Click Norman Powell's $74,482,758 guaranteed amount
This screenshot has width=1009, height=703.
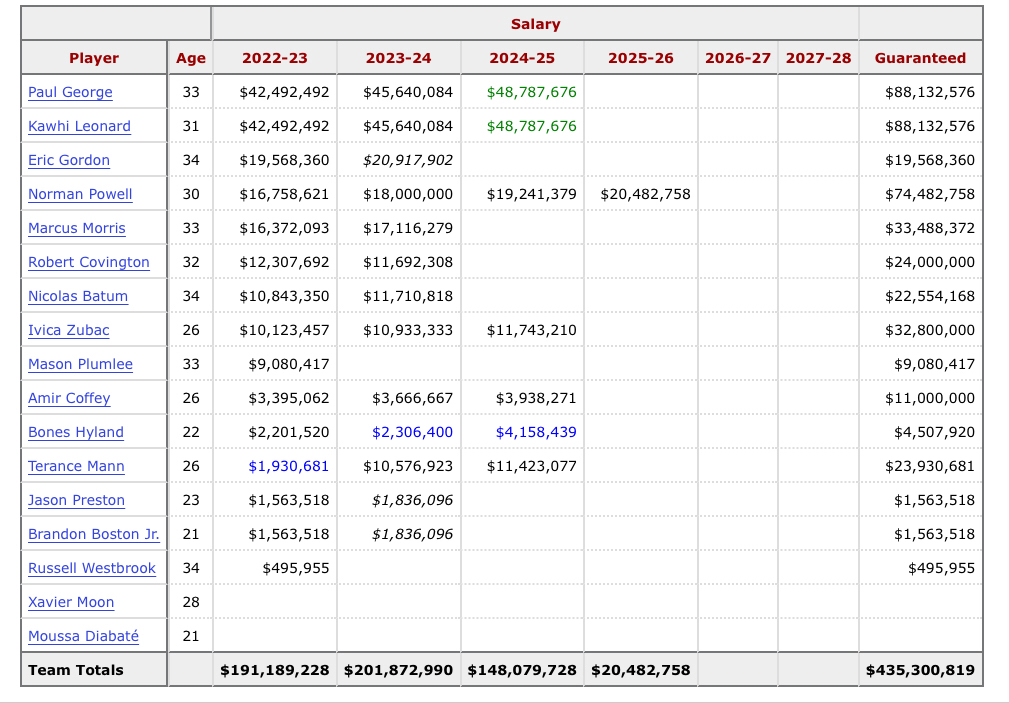[x=930, y=194]
